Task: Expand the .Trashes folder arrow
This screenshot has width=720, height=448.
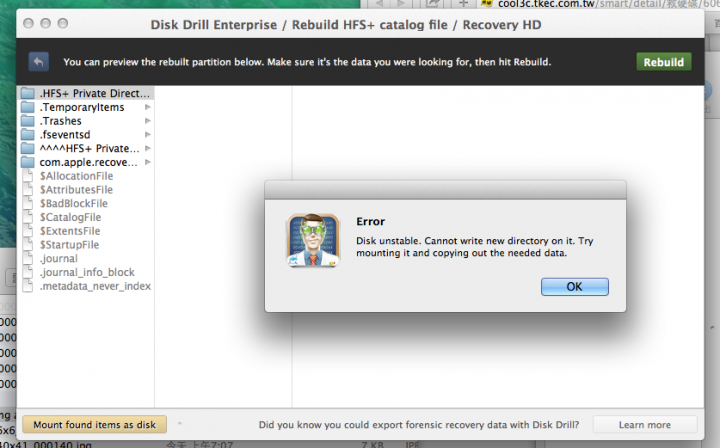Action: click(148, 121)
